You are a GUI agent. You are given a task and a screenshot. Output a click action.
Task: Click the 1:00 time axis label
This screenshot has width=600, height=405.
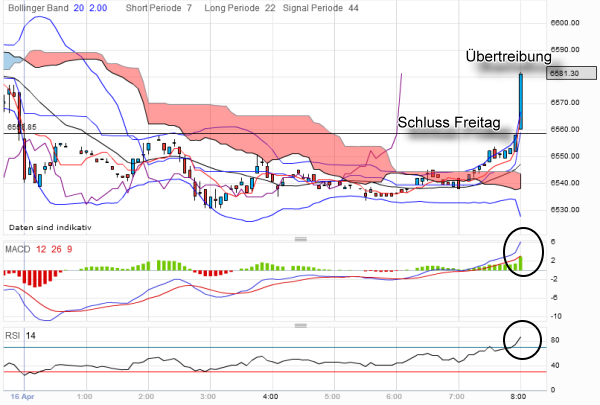84,396
